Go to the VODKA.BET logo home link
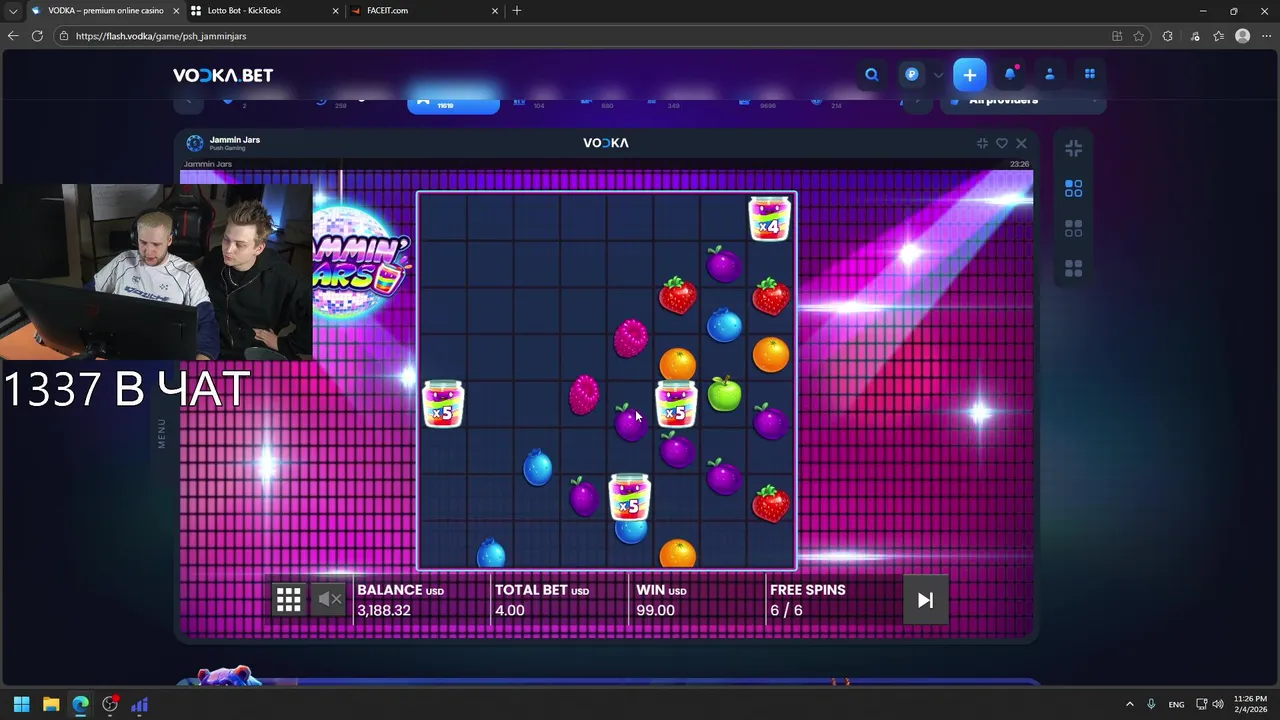The image size is (1280, 720). pos(223,75)
